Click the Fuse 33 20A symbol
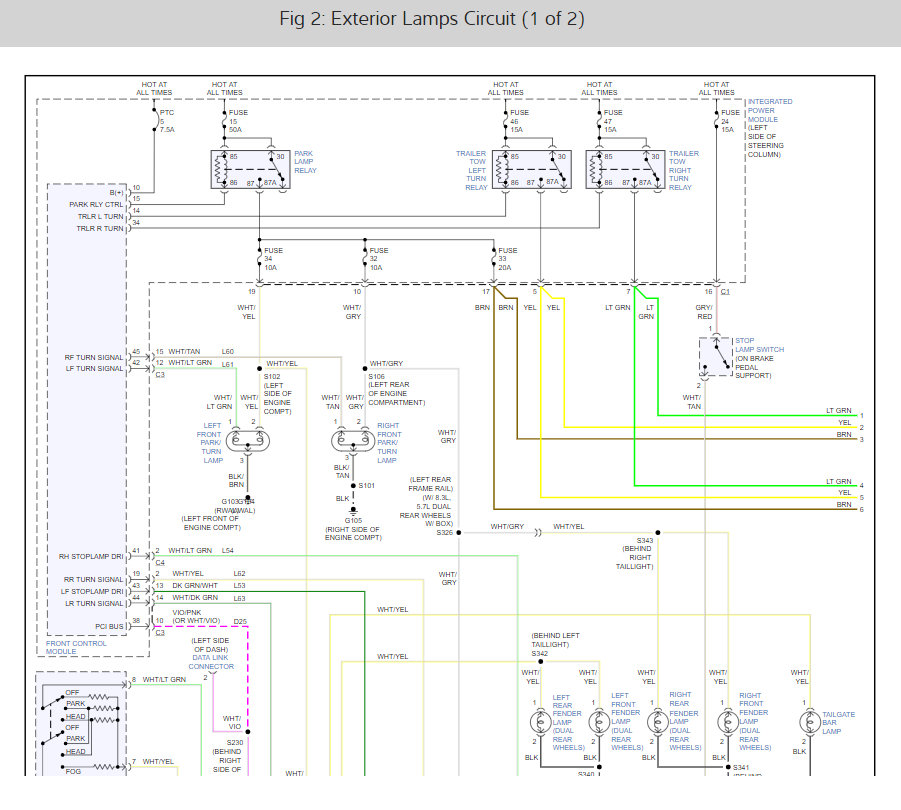This screenshot has height=810, width=901. coord(497,258)
